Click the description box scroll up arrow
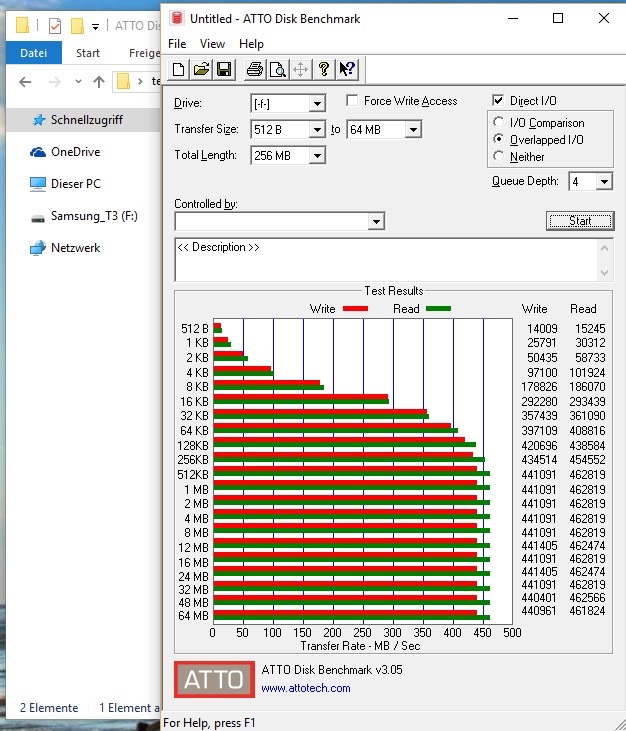The image size is (626, 731). 605,248
